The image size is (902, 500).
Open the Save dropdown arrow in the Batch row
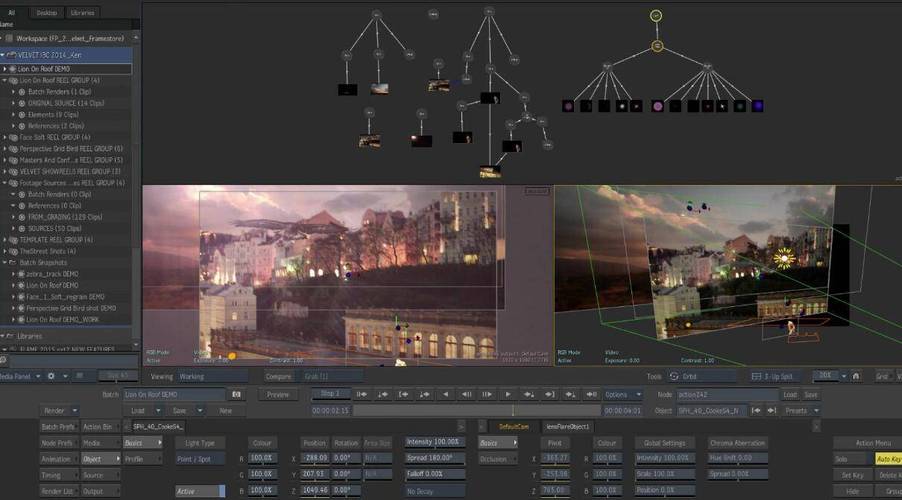coord(200,411)
